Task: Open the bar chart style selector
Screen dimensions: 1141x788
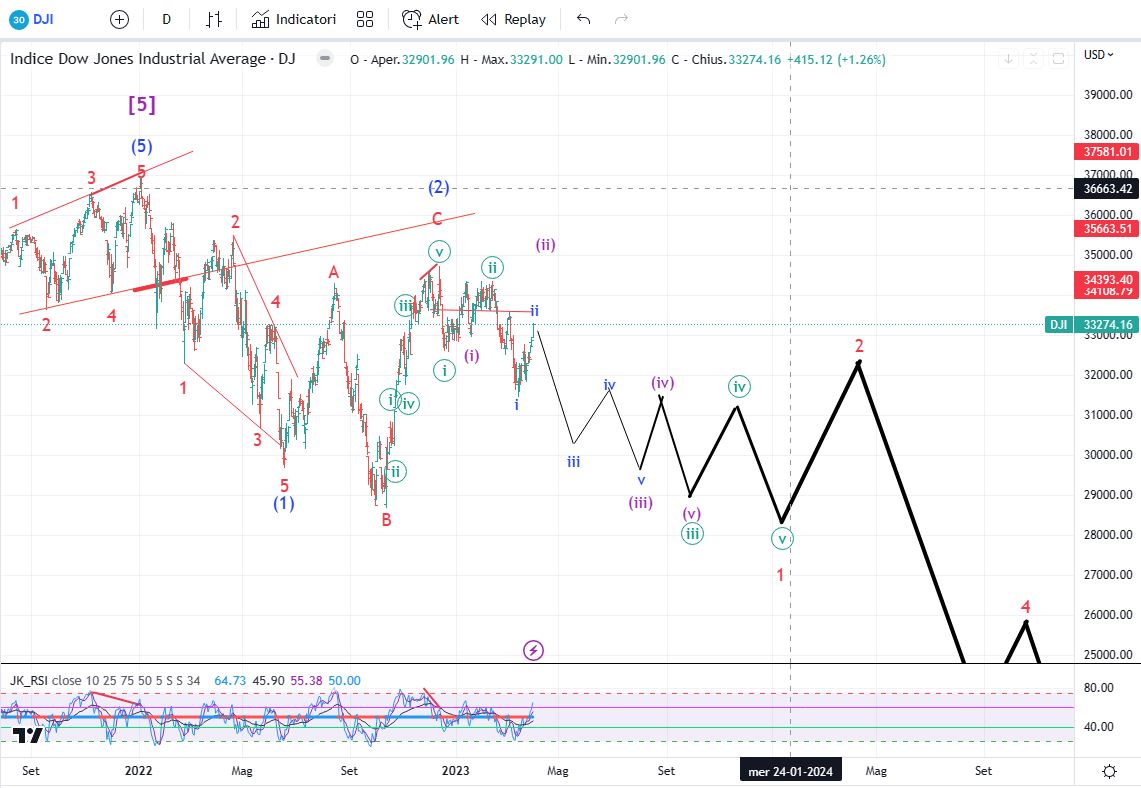Action: click(x=213, y=20)
